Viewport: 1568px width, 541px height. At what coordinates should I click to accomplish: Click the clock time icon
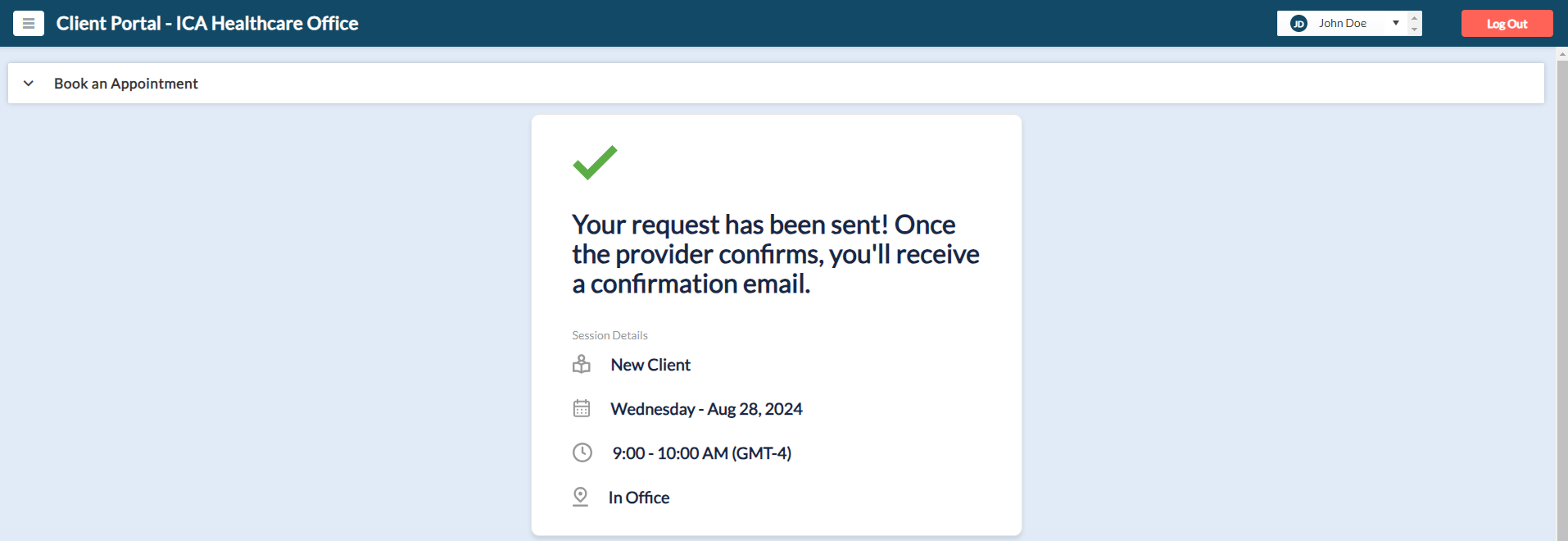(582, 452)
